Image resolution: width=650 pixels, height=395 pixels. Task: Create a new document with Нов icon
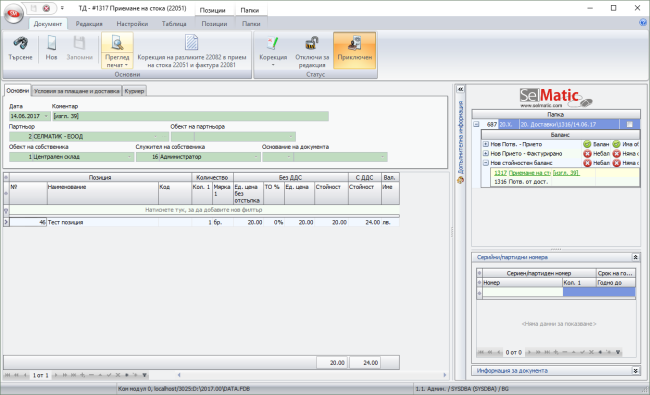[x=51, y=43]
